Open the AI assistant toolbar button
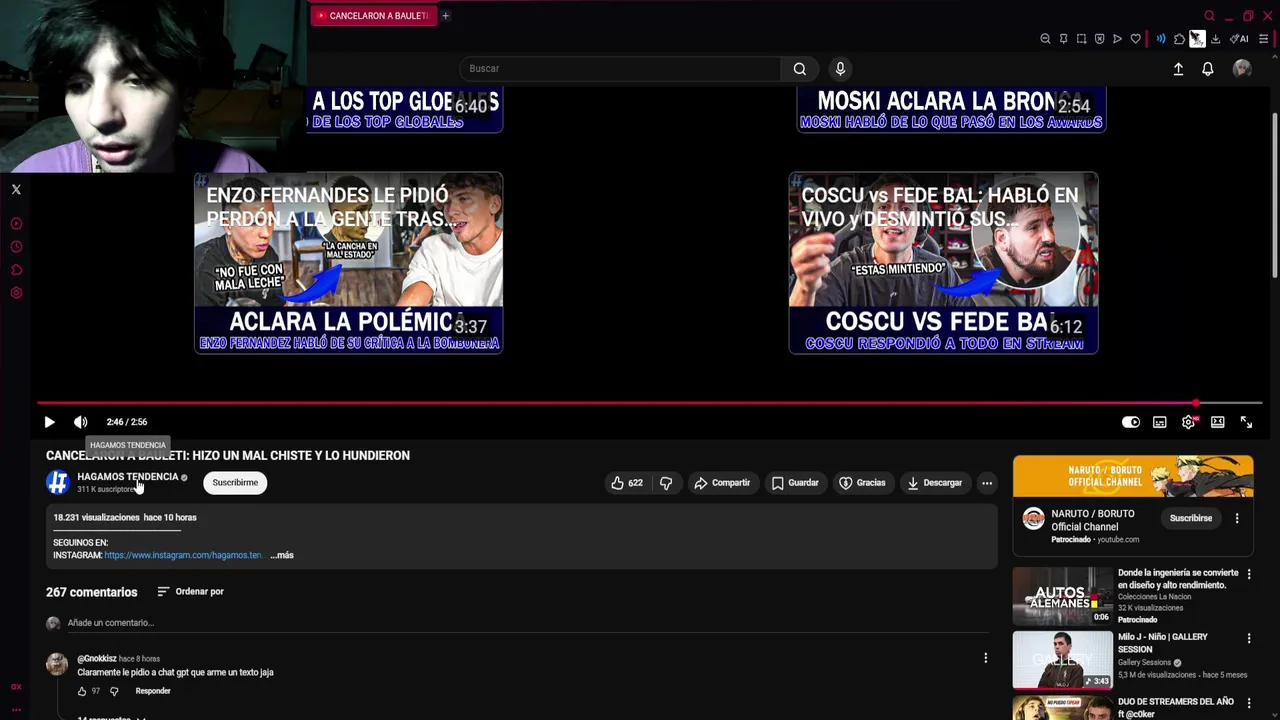The image size is (1280, 720). coord(1239,39)
